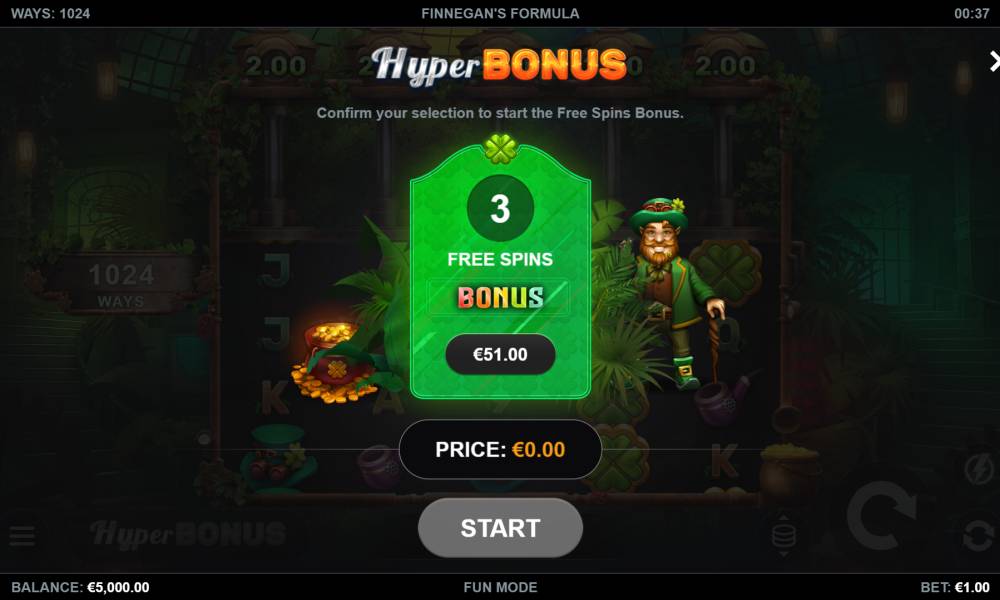Click the clover emblem atop the card
Viewport: 1000px width, 600px height.
[x=501, y=149]
